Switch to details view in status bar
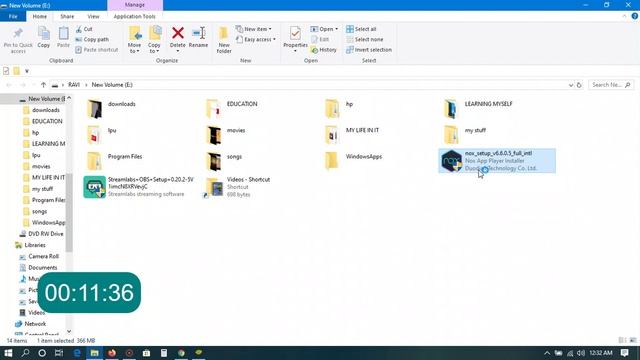 click(x=622, y=340)
